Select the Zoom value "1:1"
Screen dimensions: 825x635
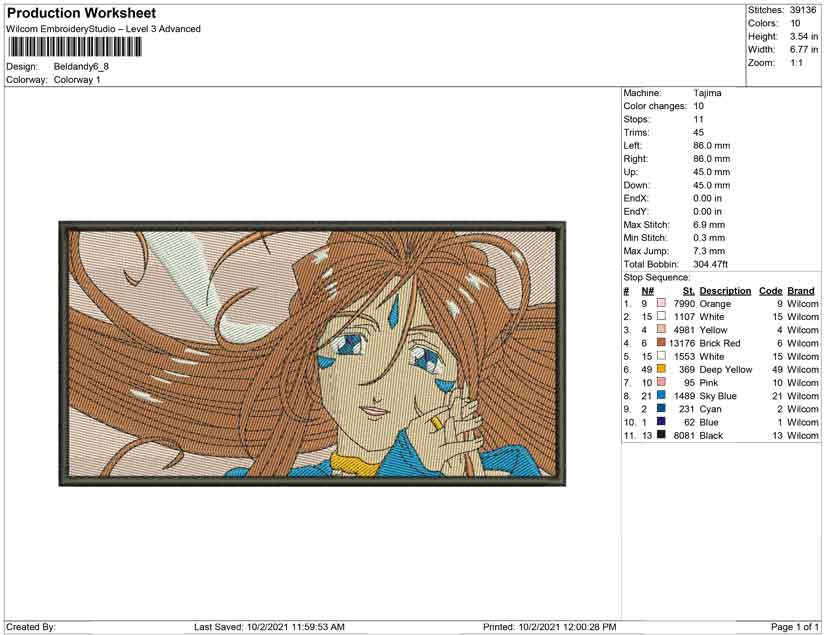(x=797, y=63)
